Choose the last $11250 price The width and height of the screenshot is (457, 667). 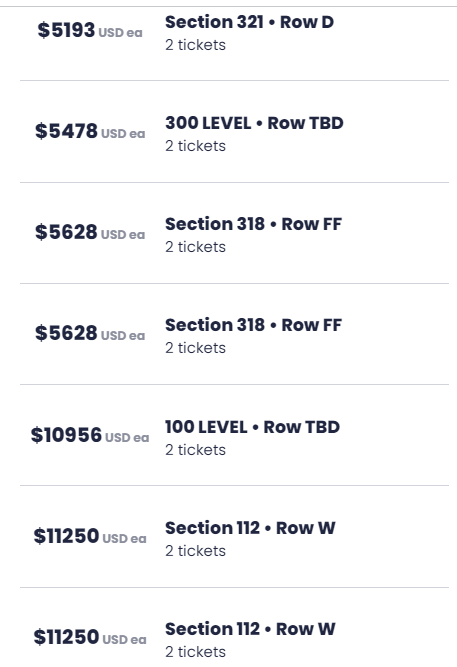point(66,637)
